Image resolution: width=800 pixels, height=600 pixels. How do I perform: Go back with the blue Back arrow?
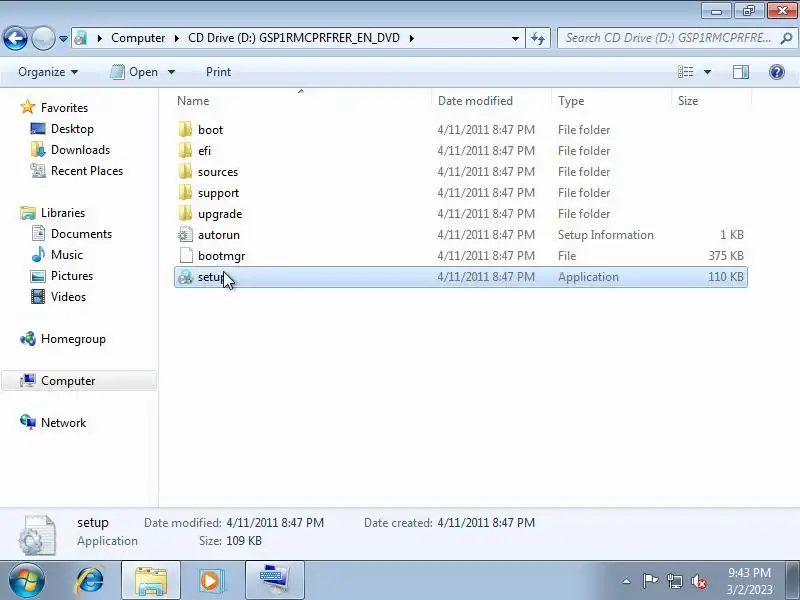coord(15,38)
